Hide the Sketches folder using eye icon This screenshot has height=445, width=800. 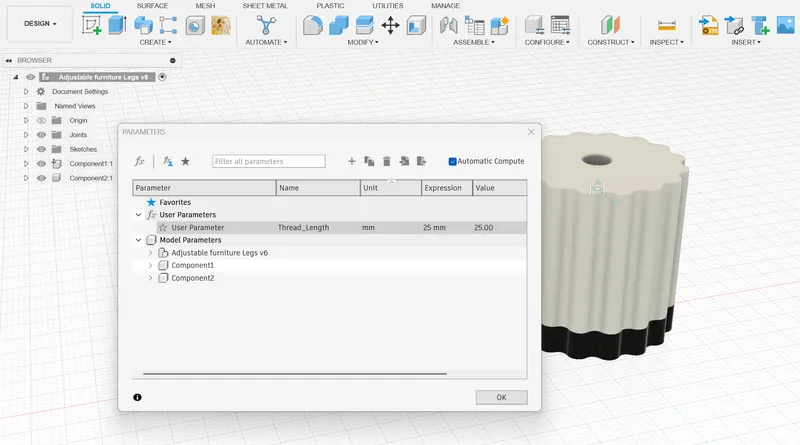41,149
